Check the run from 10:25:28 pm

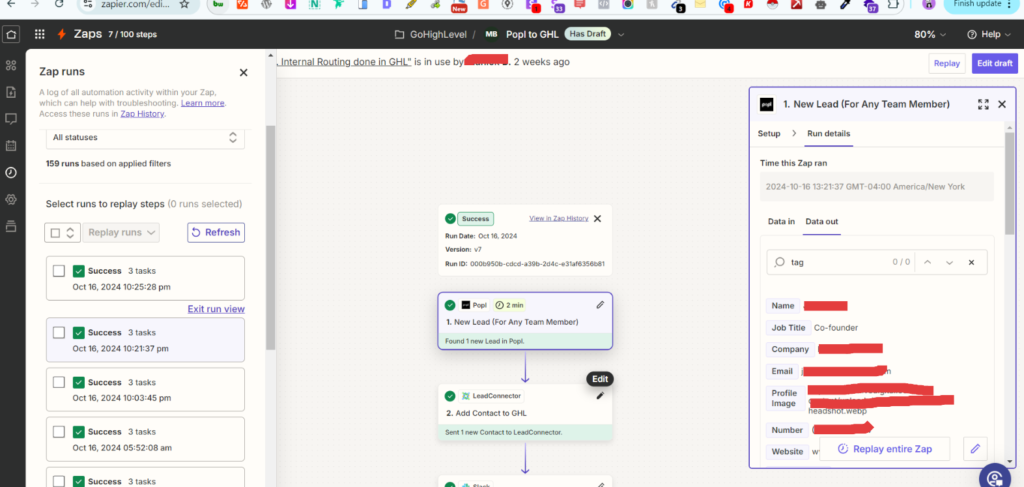click(x=59, y=270)
